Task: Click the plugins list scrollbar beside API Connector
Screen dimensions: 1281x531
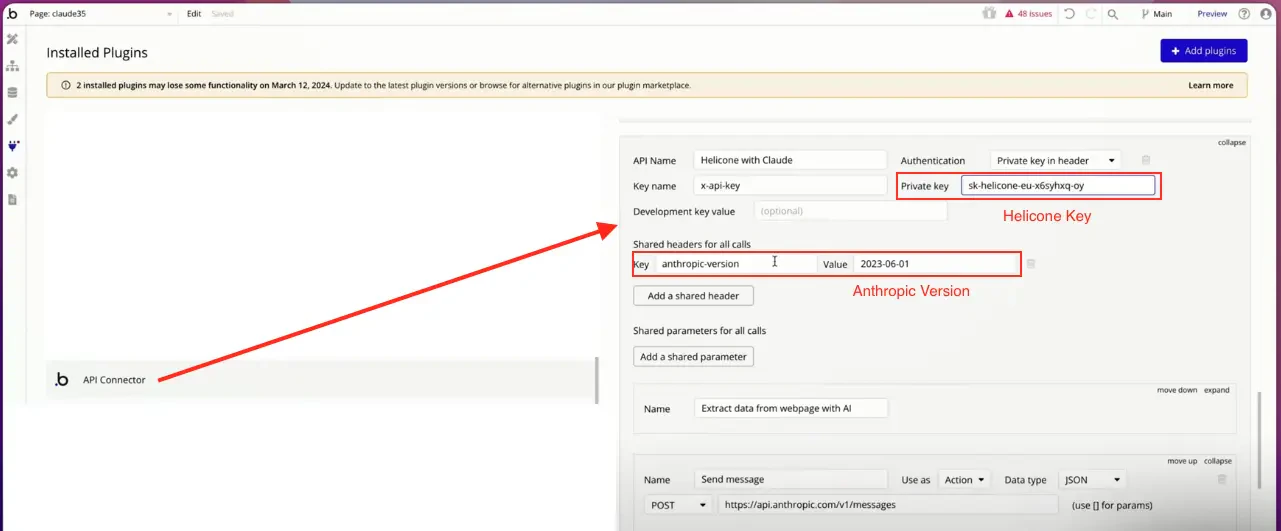Action: pyautogui.click(x=598, y=380)
